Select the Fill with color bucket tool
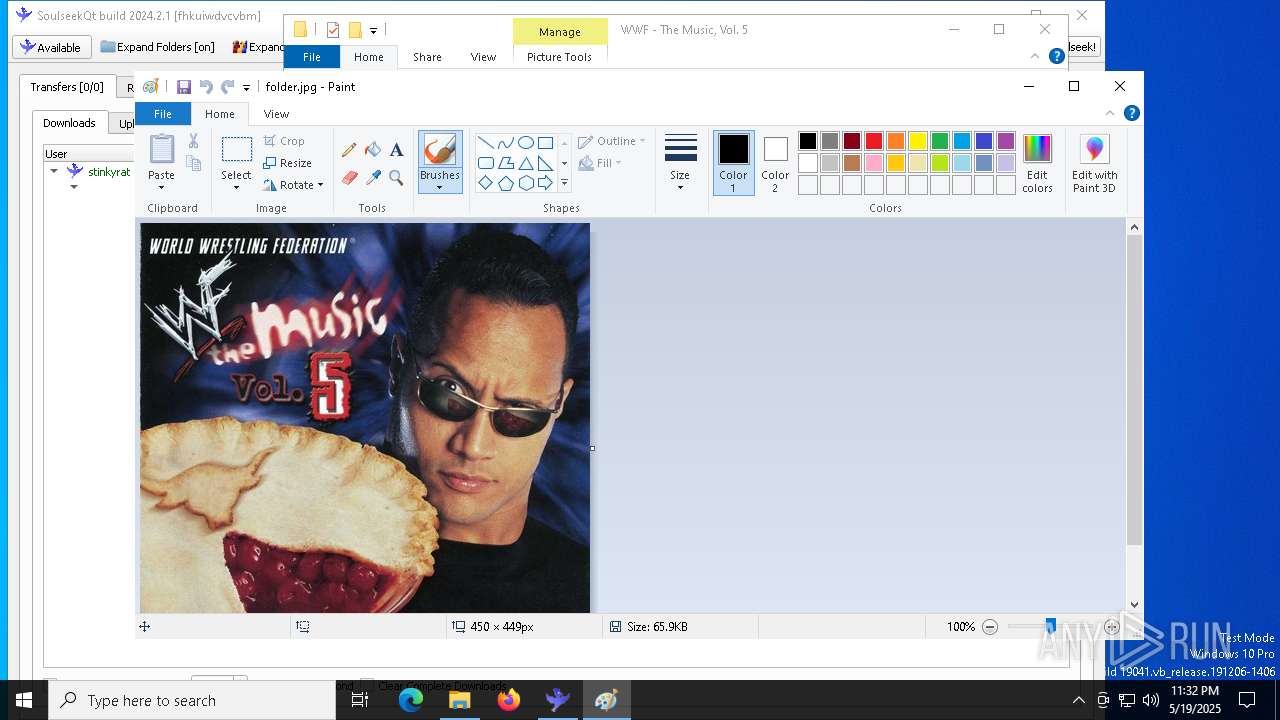Image resolution: width=1280 pixels, height=720 pixels. (x=373, y=150)
